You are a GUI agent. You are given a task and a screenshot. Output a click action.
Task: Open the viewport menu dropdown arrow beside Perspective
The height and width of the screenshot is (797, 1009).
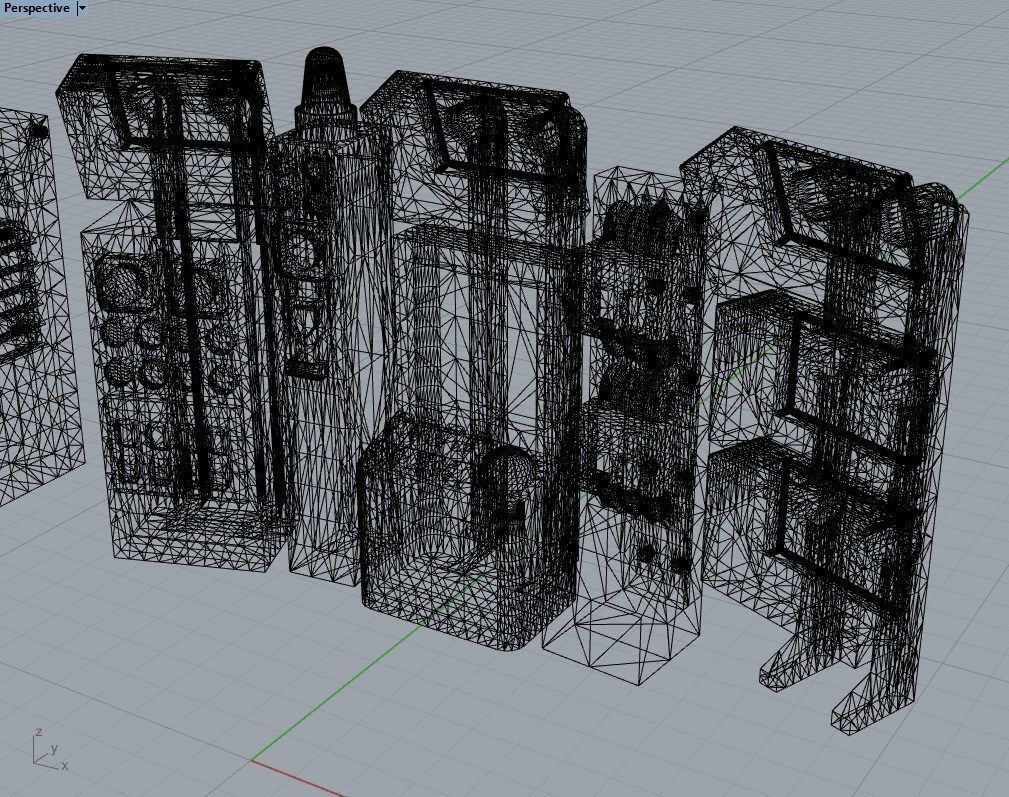tap(82, 8)
